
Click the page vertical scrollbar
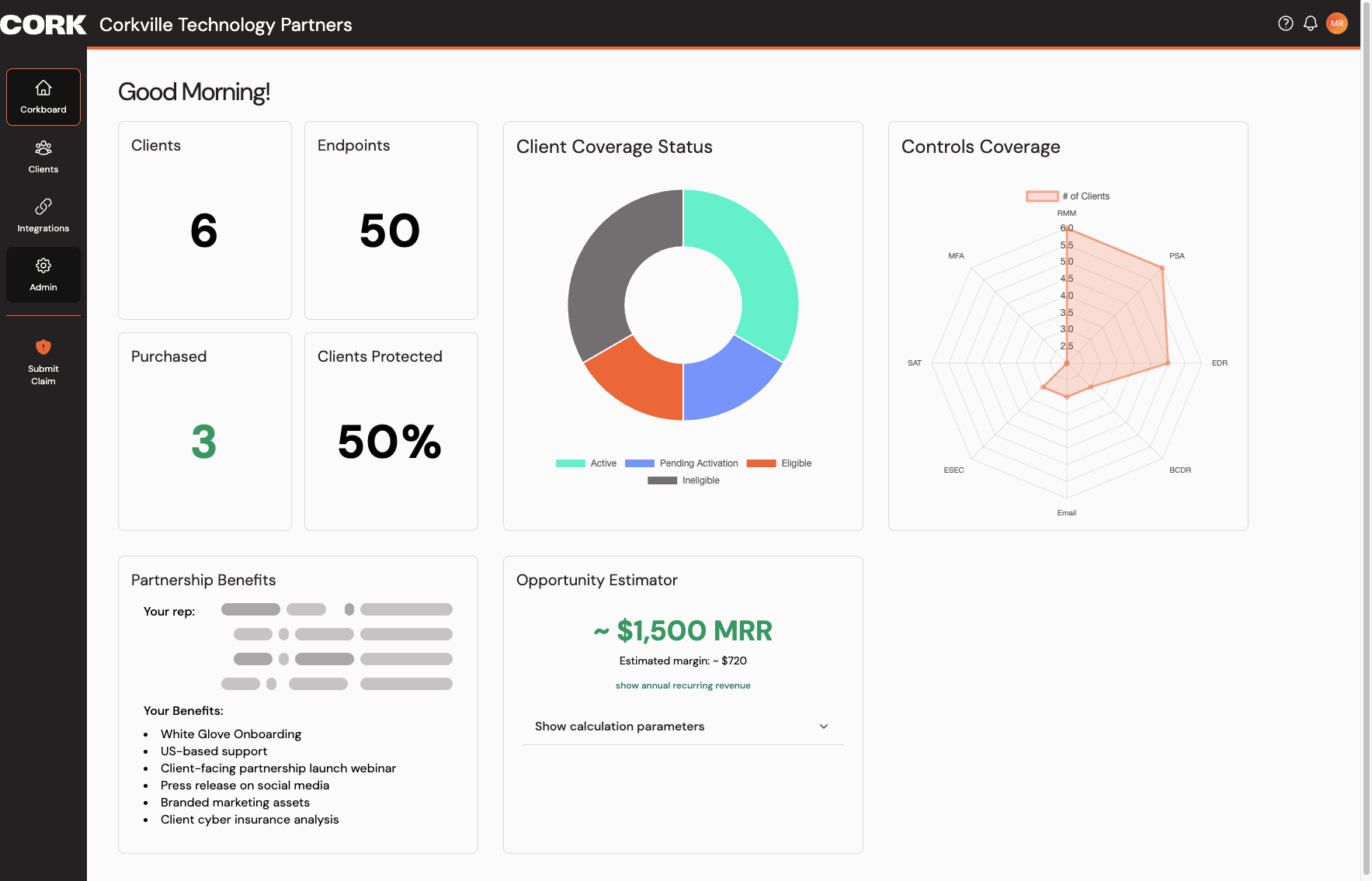pyautogui.click(x=1366, y=440)
